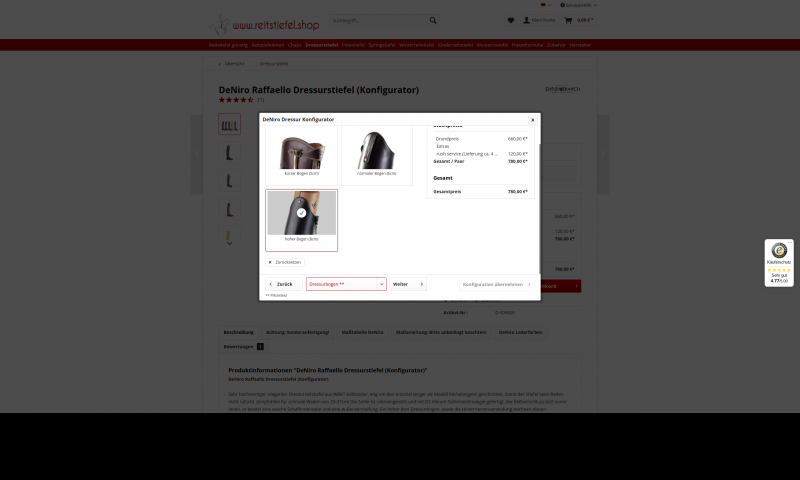Viewport: 800px width, 480px height.
Task: Continue with the Weiter button
Action: [408, 284]
